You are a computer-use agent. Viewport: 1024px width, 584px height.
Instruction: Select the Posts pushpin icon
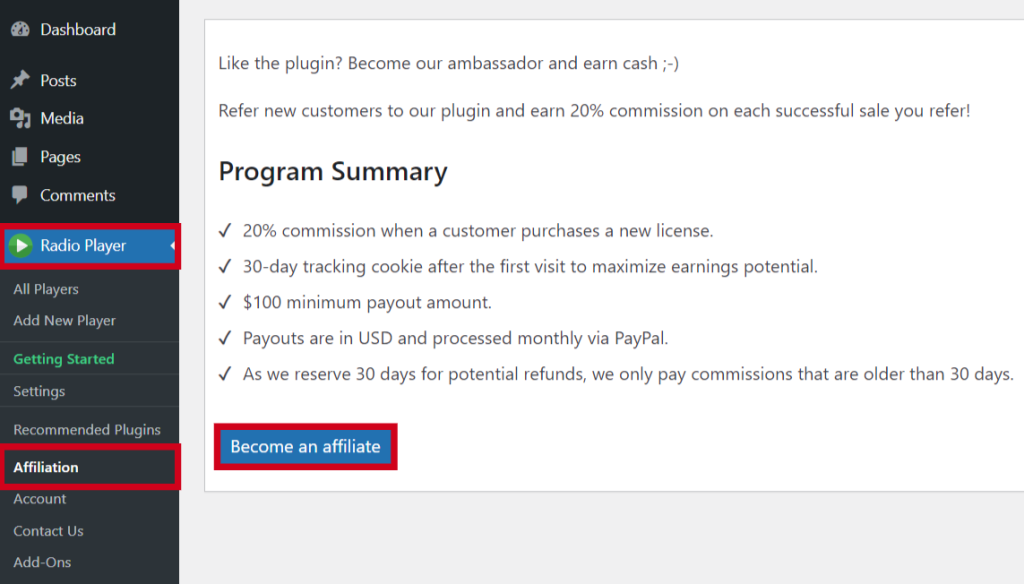[x=20, y=79]
